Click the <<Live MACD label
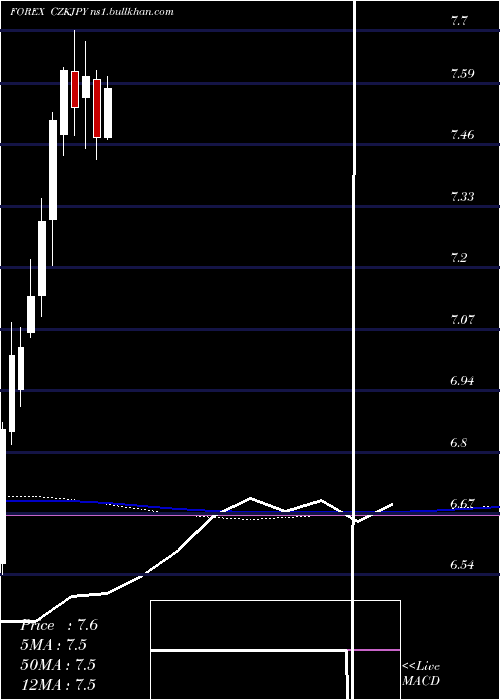This screenshot has width=500, height=700. 421,674
